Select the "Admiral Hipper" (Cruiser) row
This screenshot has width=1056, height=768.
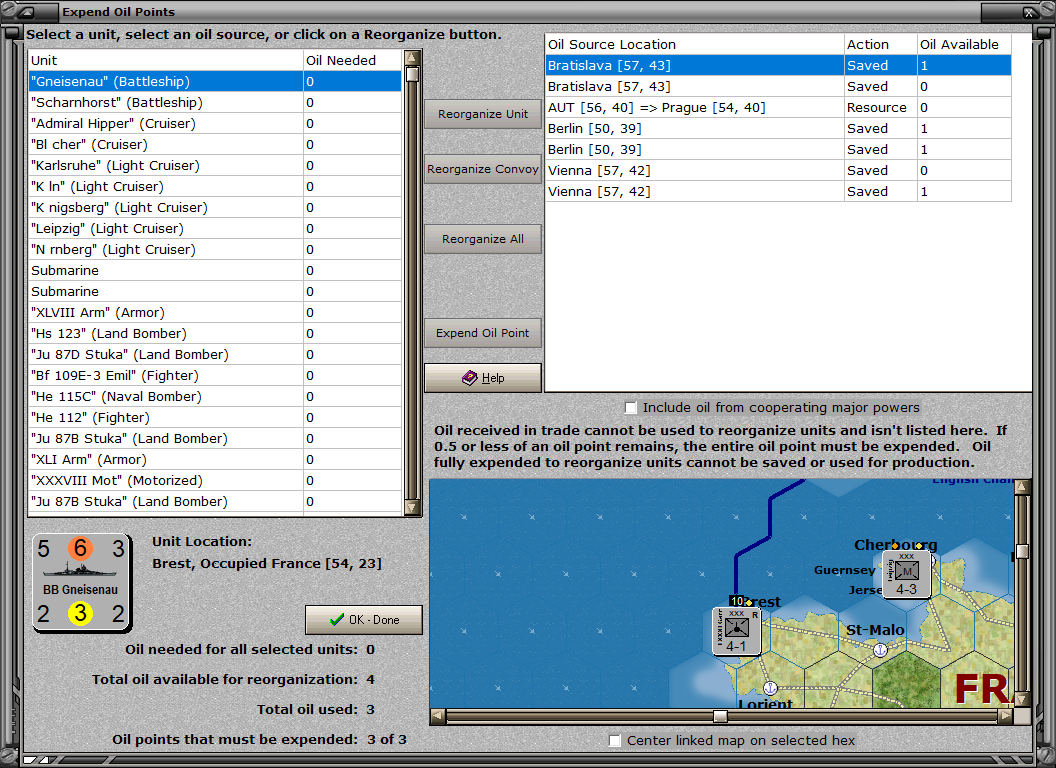tap(215, 123)
